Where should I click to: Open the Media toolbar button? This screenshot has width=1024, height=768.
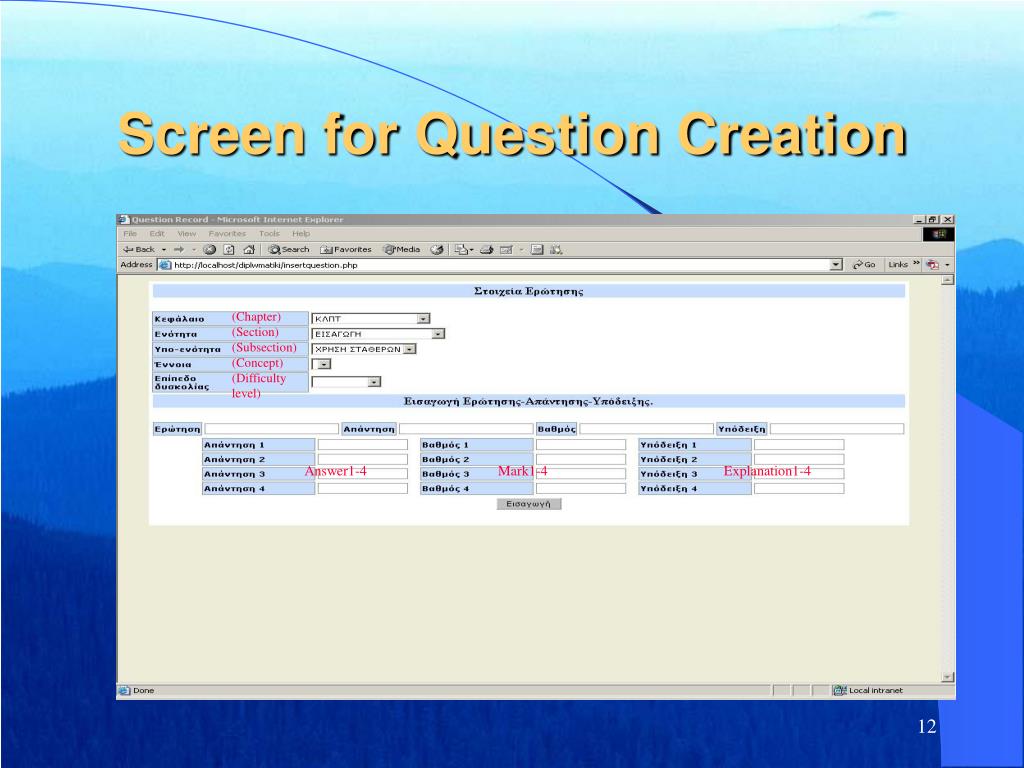402,249
